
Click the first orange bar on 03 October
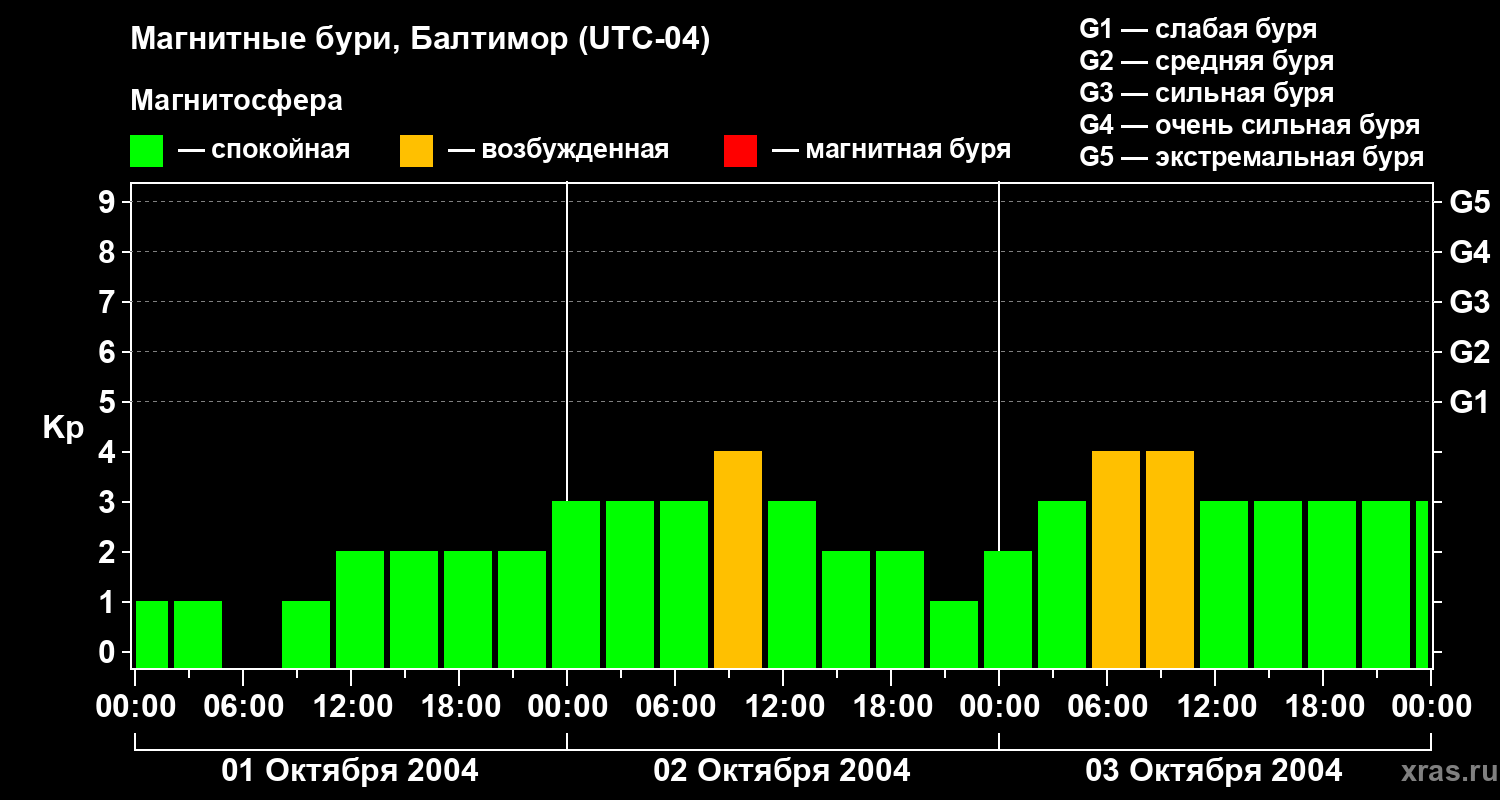1116,560
